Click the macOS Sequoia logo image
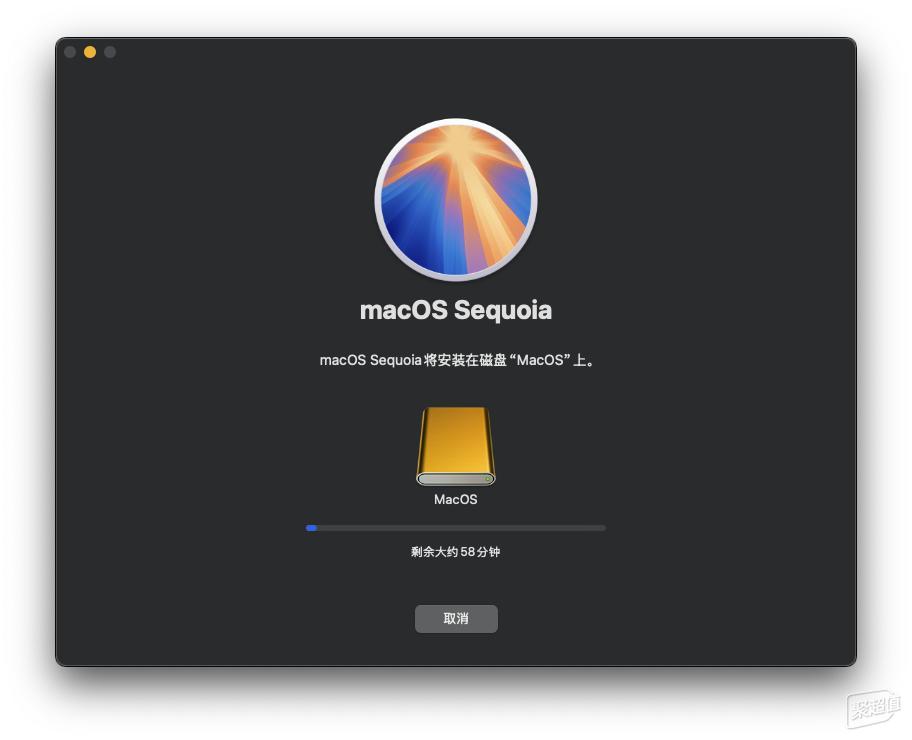Image resolution: width=912 pixels, height=740 pixels. tap(456, 200)
